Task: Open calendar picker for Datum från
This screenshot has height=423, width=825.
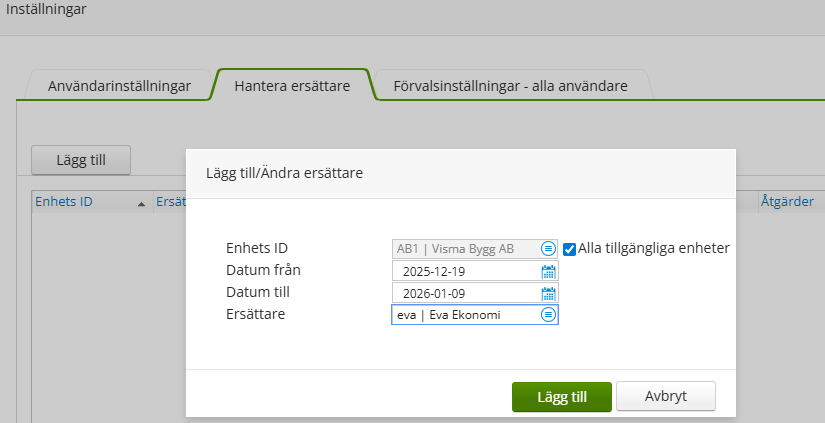Action: click(x=548, y=271)
